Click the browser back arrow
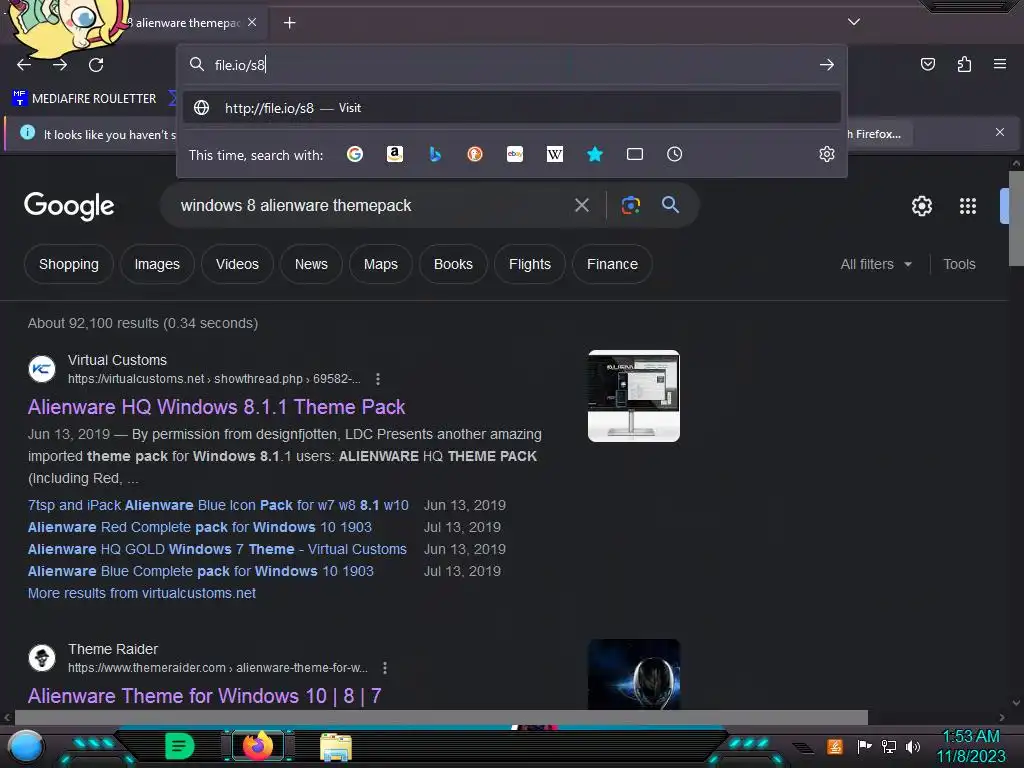 tap(24, 65)
